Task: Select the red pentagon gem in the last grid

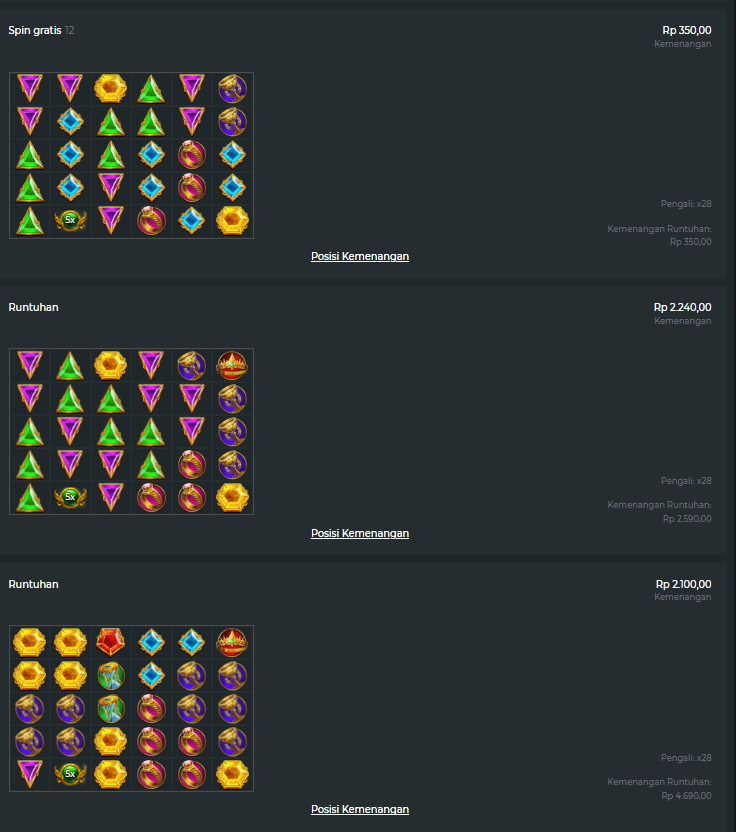Action: coord(110,642)
